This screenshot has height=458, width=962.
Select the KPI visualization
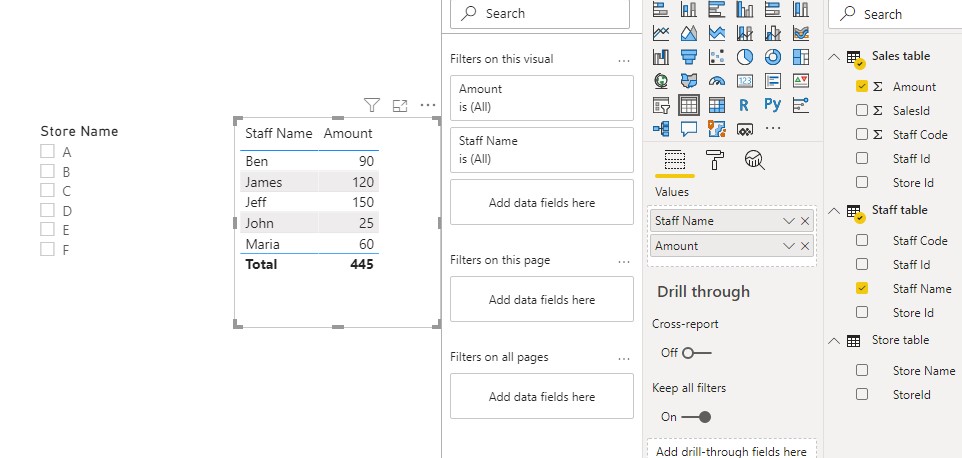801,81
